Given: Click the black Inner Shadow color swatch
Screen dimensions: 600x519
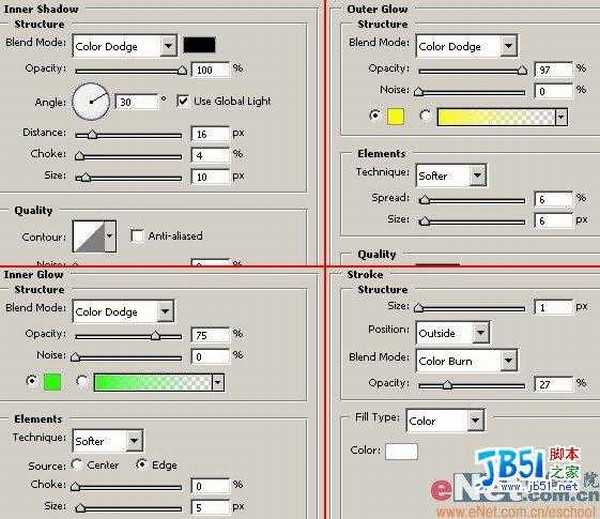Looking at the screenshot, I should tap(200, 45).
